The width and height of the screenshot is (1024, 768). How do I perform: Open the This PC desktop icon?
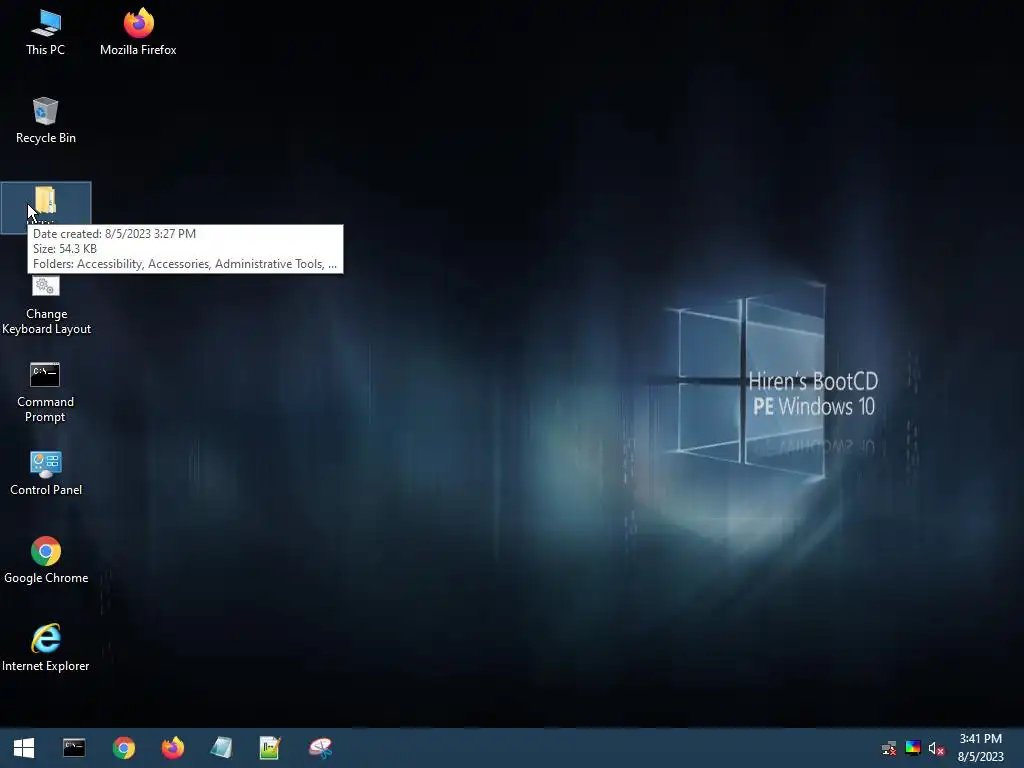(45, 32)
